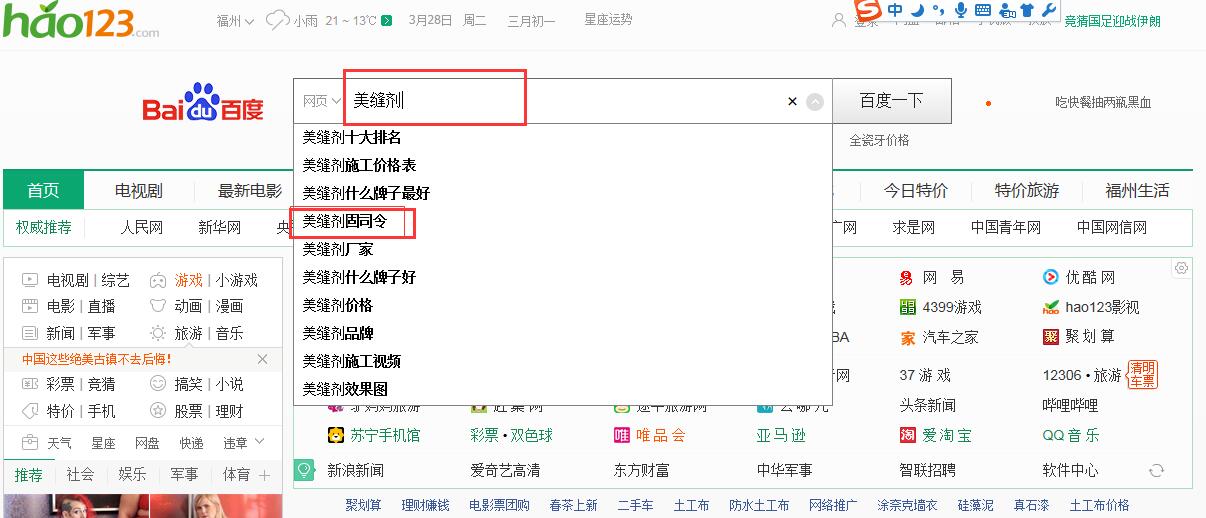
Task: Click the anime bear icon
Action: click(158, 306)
